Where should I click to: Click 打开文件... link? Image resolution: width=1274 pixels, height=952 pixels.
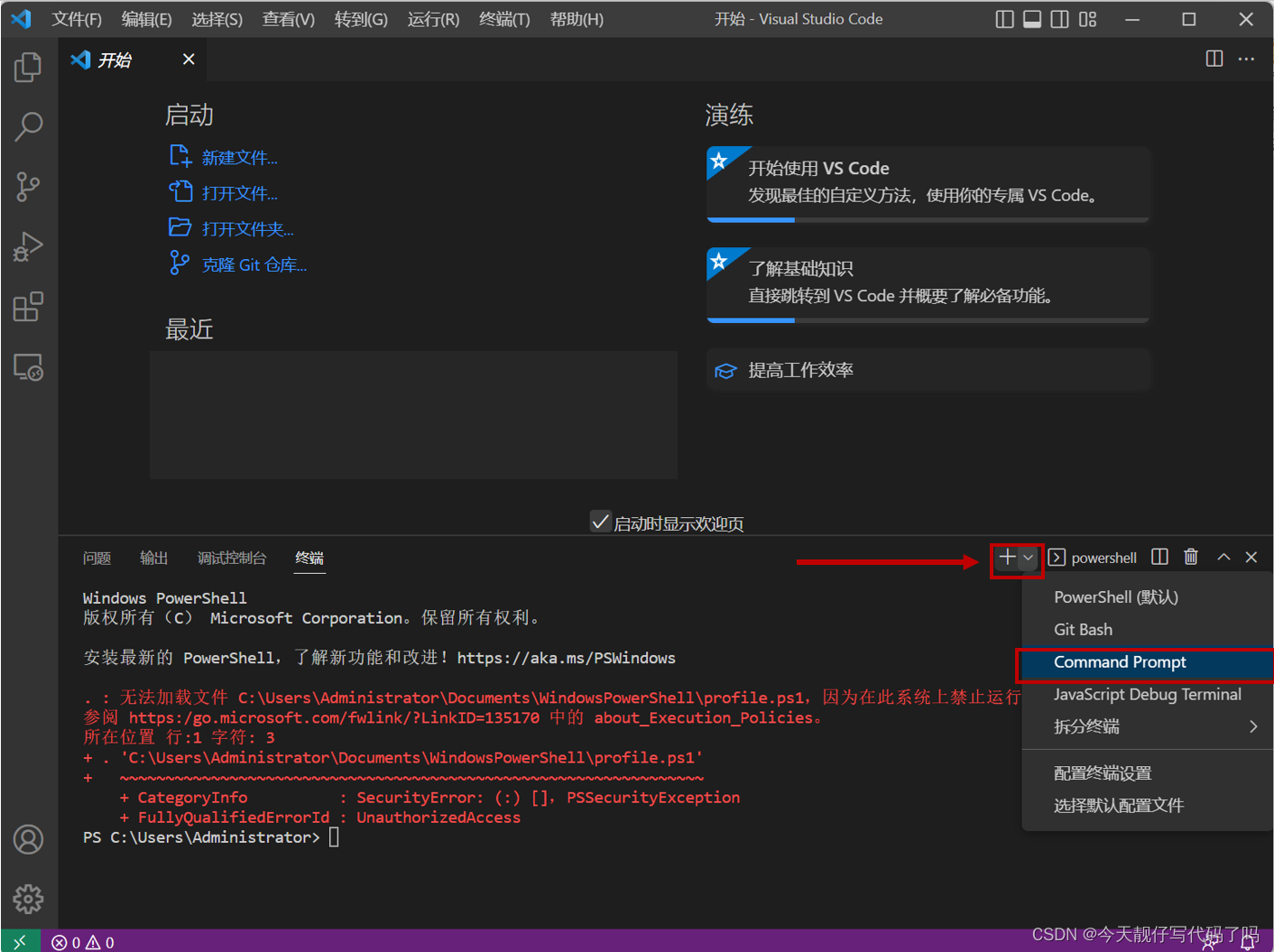[x=239, y=193]
